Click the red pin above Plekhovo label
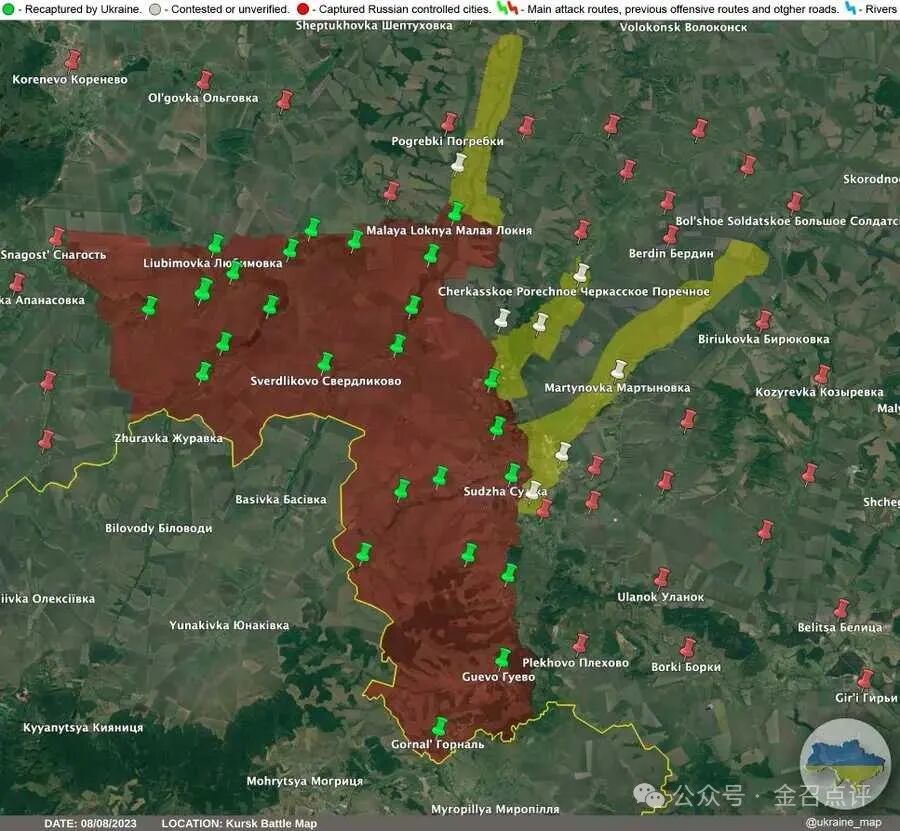The width and height of the screenshot is (900, 831). tap(580, 644)
